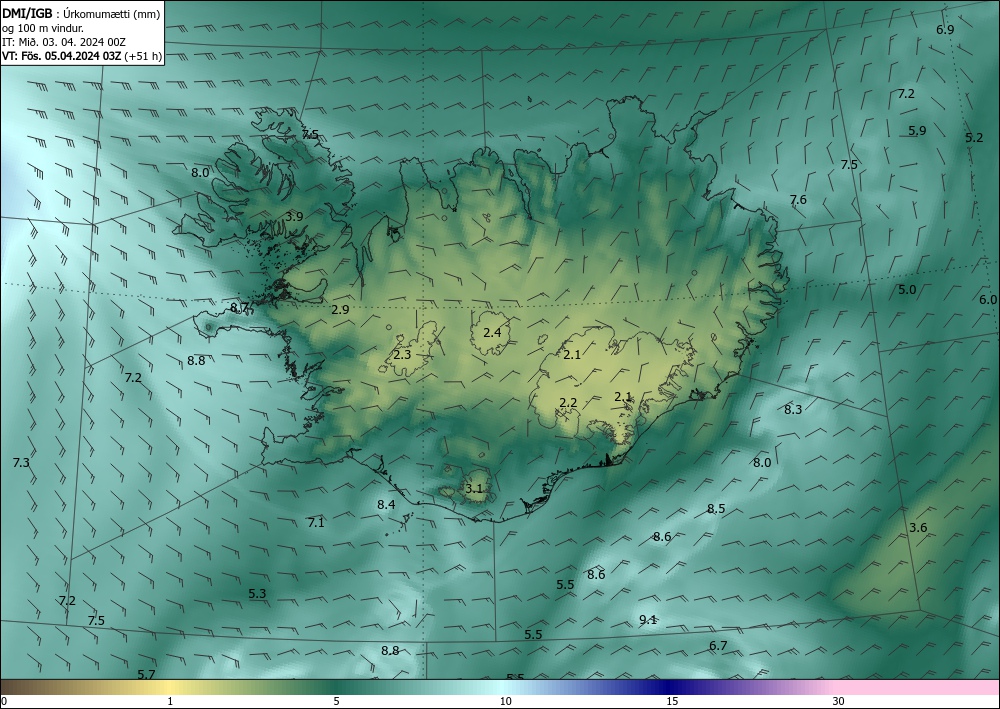The height and width of the screenshot is (709, 1000).
Task: Click the 2.3 value on Langjökull glacier
Action: pyautogui.click(x=402, y=354)
